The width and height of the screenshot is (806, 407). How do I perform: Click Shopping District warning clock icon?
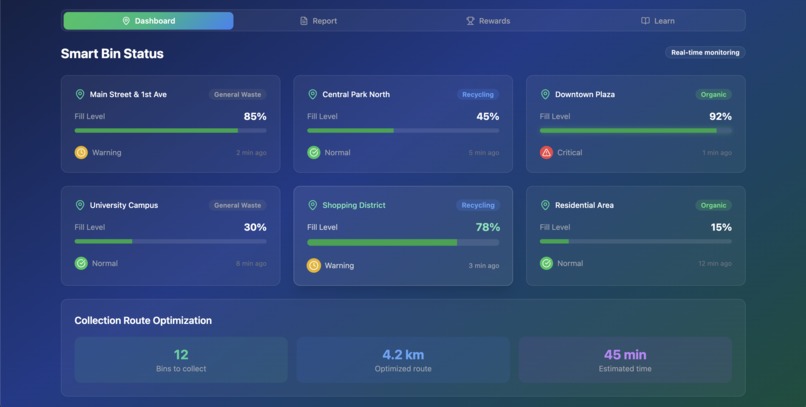coord(314,266)
